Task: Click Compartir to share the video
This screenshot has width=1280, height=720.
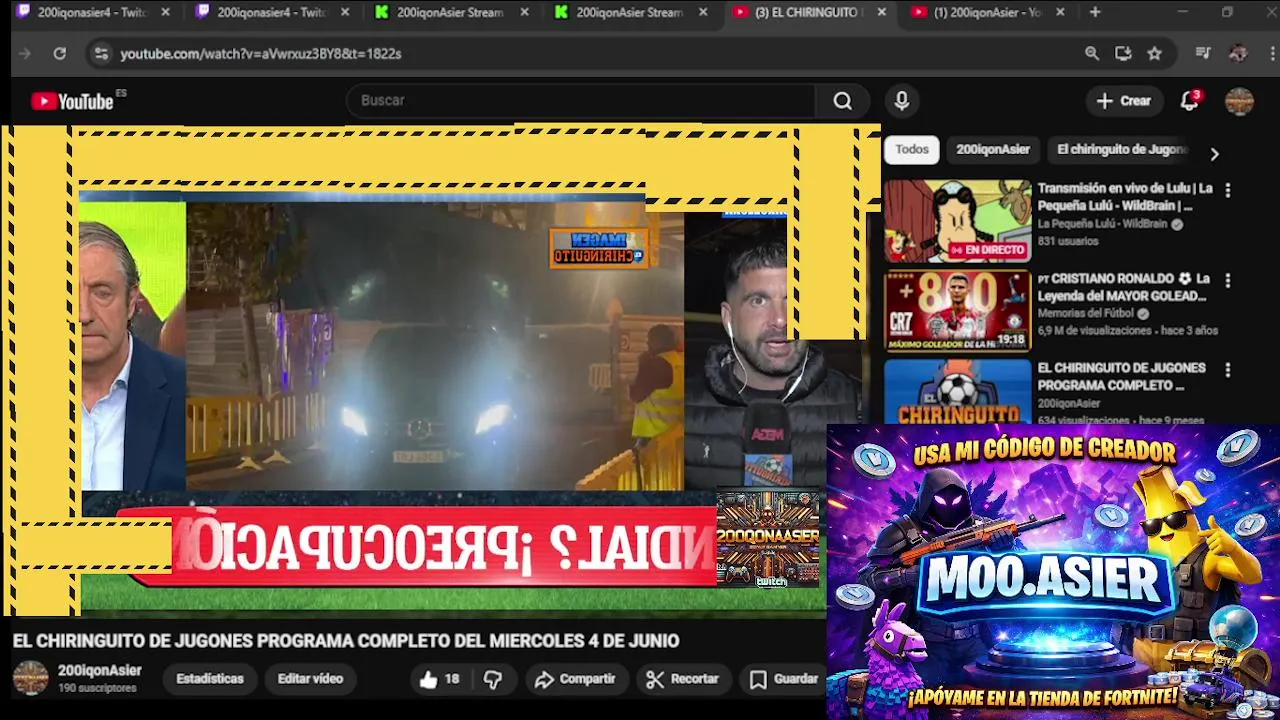Action: [575, 679]
